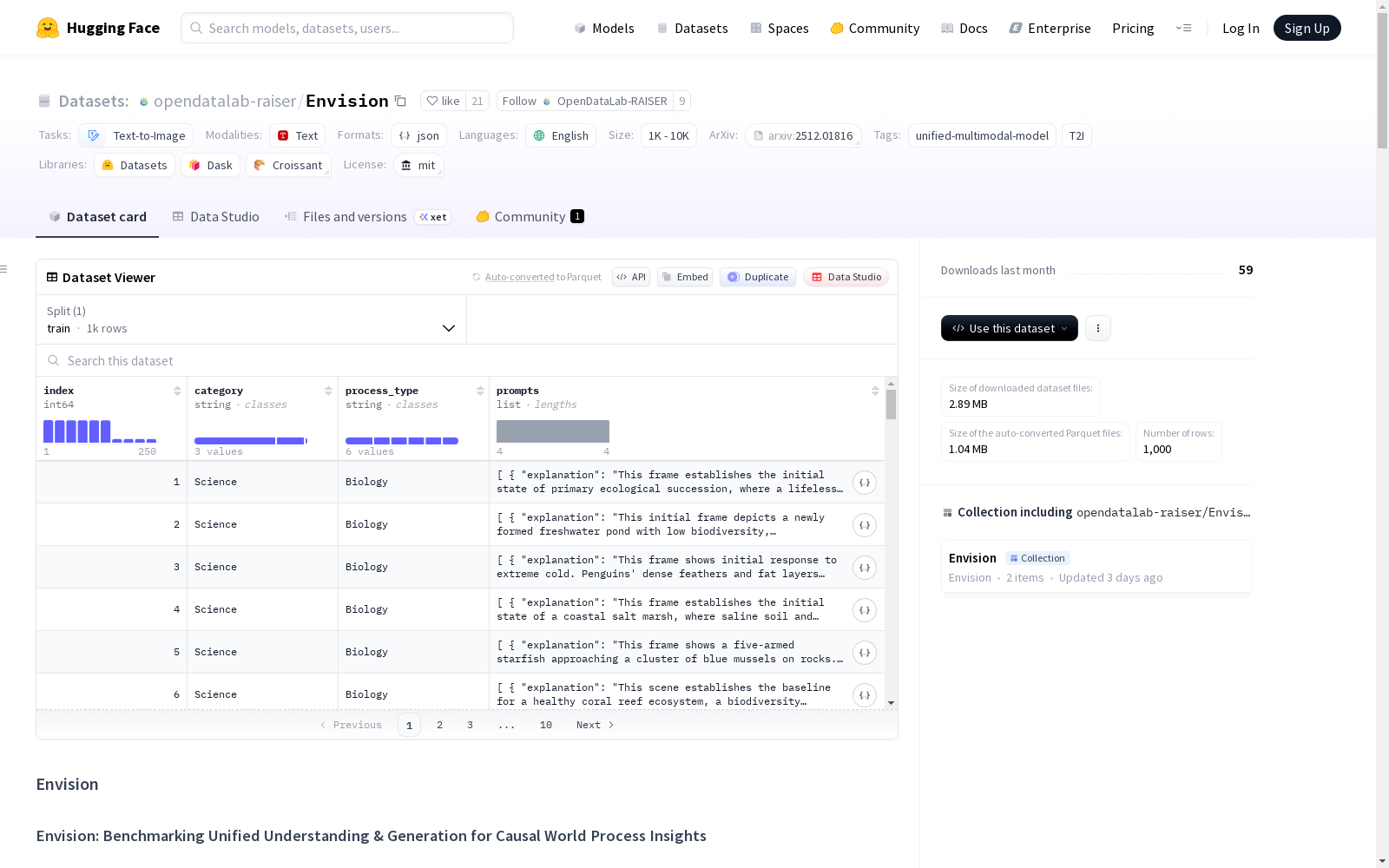Image resolution: width=1389 pixels, height=868 pixels.
Task: Go to page 3 of the dataset
Action: coord(471,725)
